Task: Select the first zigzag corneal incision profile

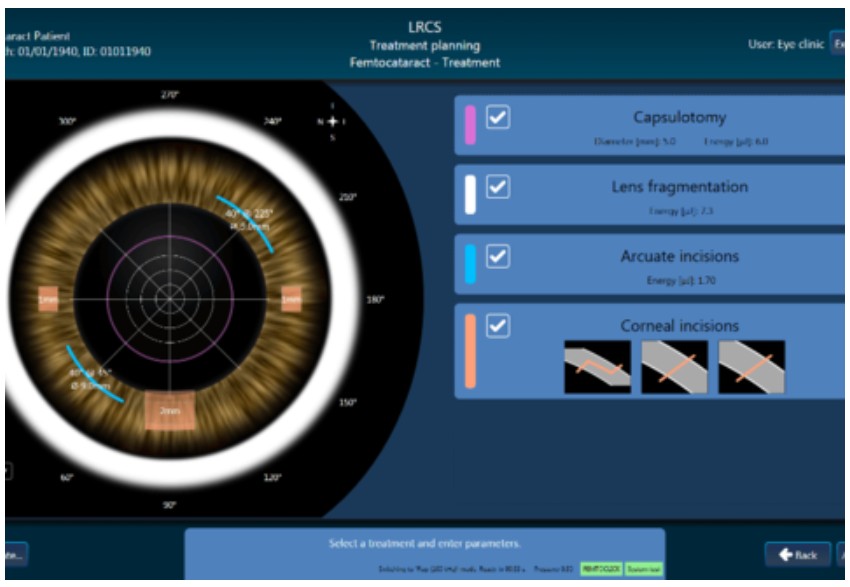Action: [x=597, y=367]
